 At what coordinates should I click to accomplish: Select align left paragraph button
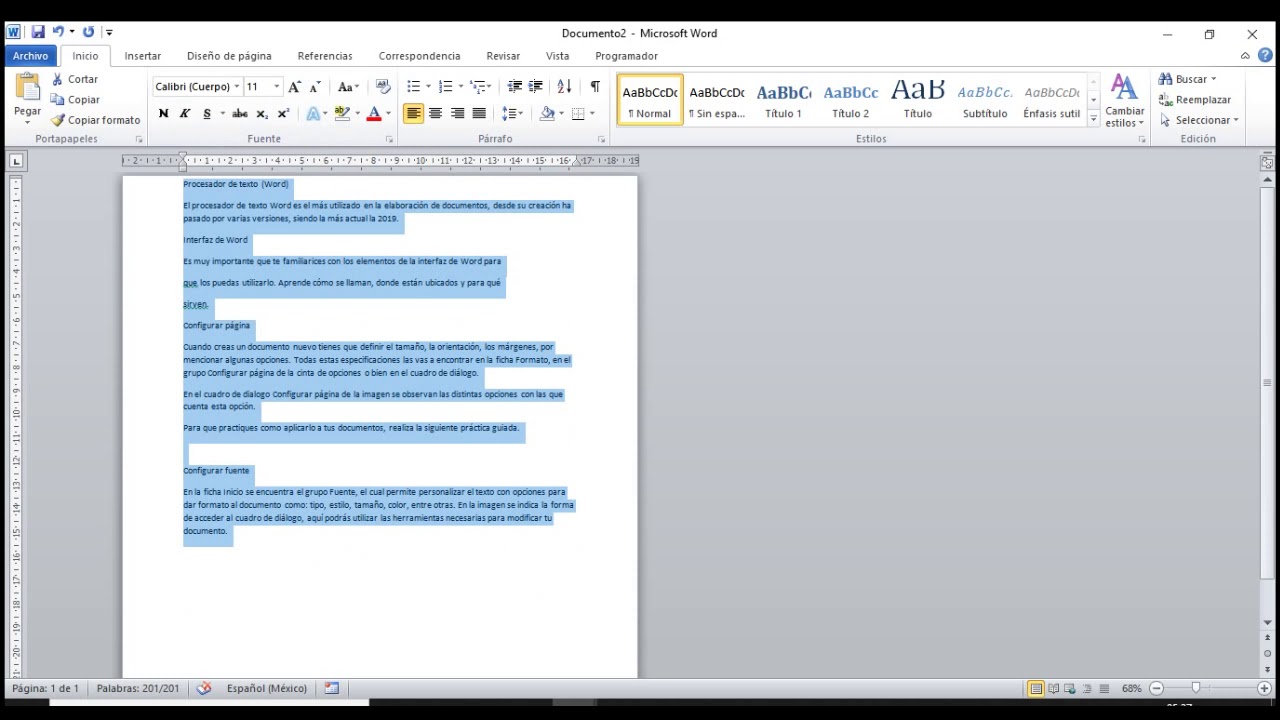click(x=413, y=113)
